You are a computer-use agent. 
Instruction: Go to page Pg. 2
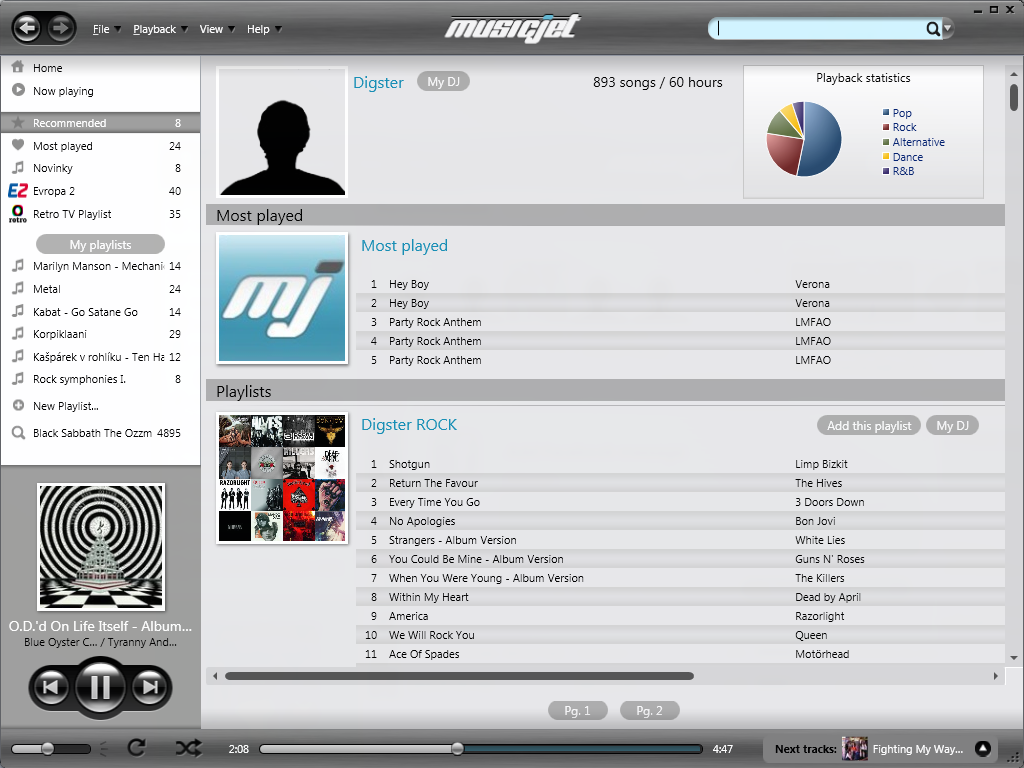[649, 711]
